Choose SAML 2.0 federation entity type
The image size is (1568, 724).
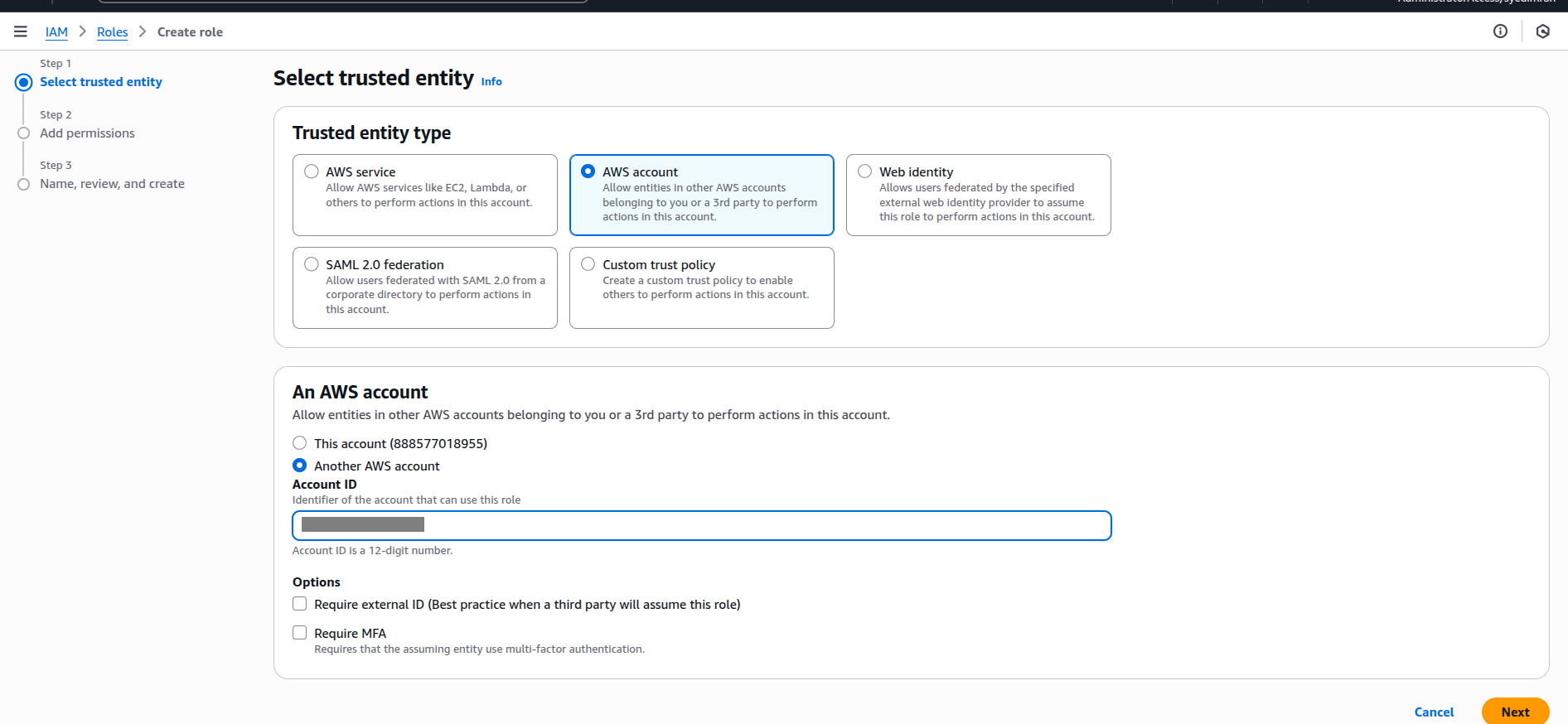point(312,264)
